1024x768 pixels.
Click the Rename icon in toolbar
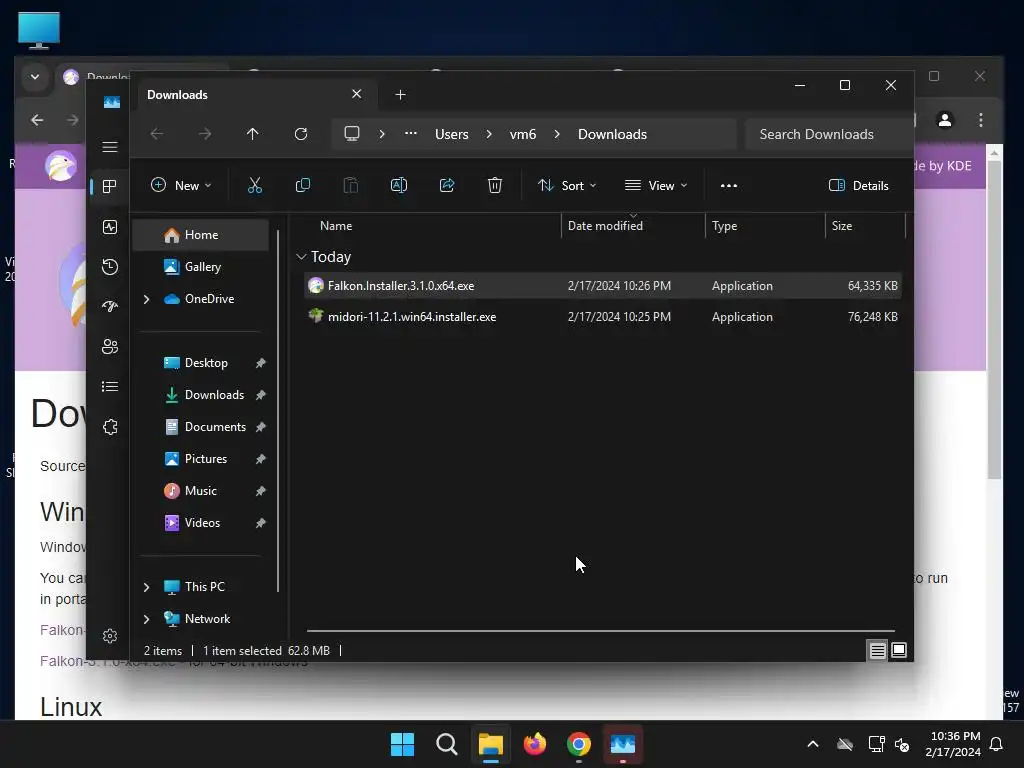coord(398,185)
